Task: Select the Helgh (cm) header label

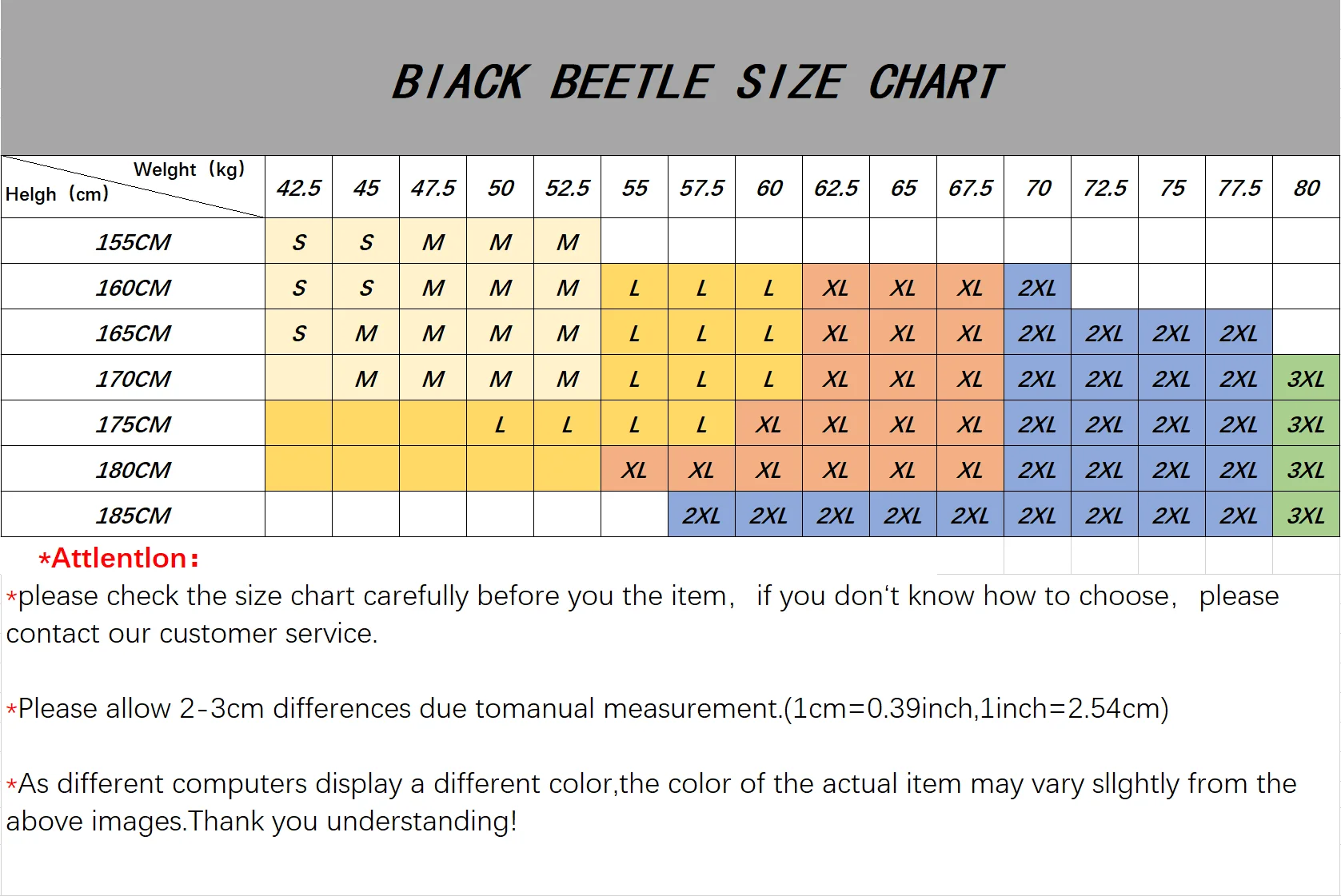Action: 57,194
